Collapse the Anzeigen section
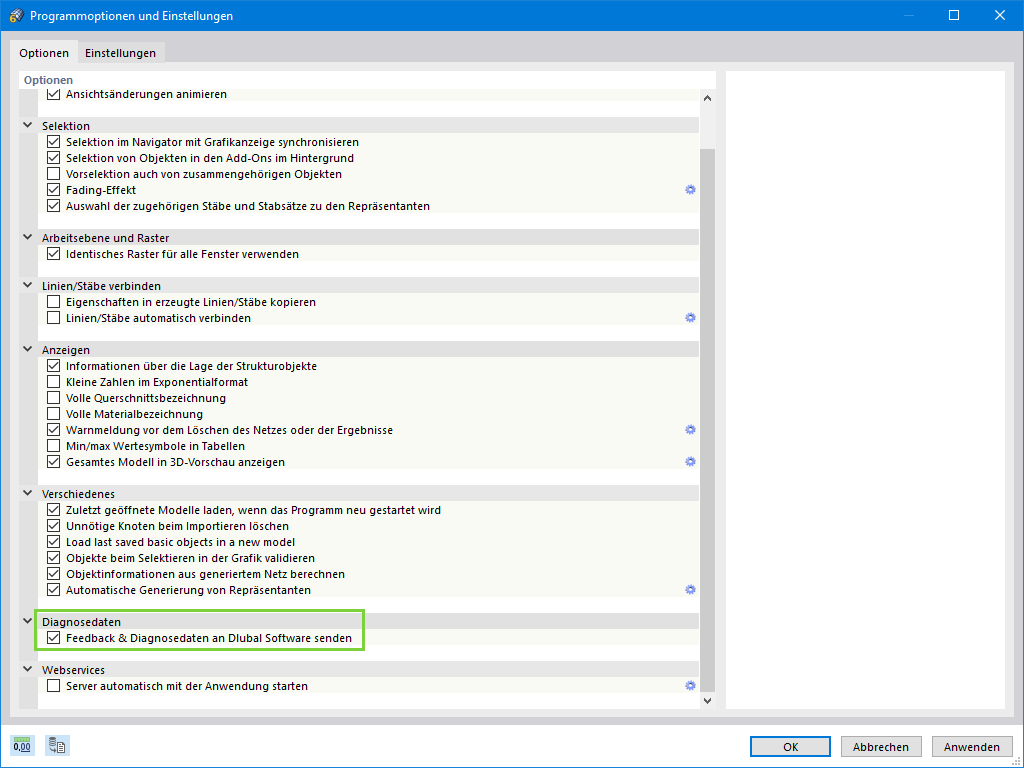 [x=27, y=349]
